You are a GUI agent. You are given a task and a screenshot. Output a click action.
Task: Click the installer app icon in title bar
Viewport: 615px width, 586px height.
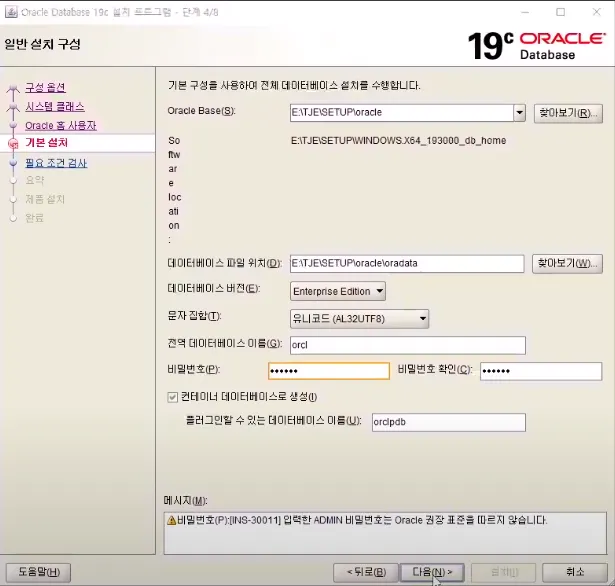tap(11, 12)
